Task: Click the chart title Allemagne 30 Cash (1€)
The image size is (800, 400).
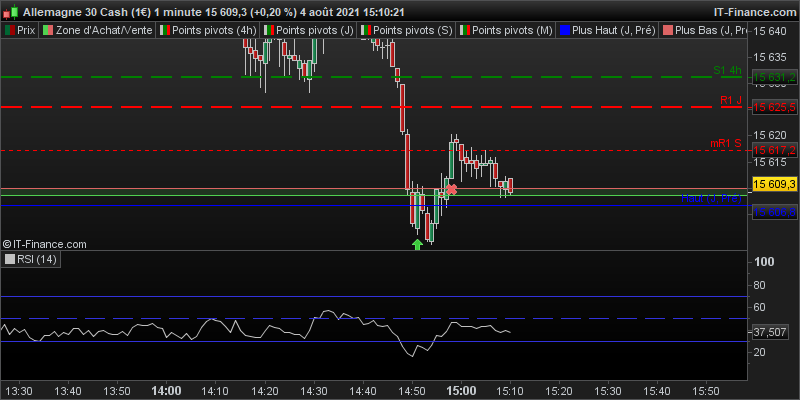Action: [86, 11]
